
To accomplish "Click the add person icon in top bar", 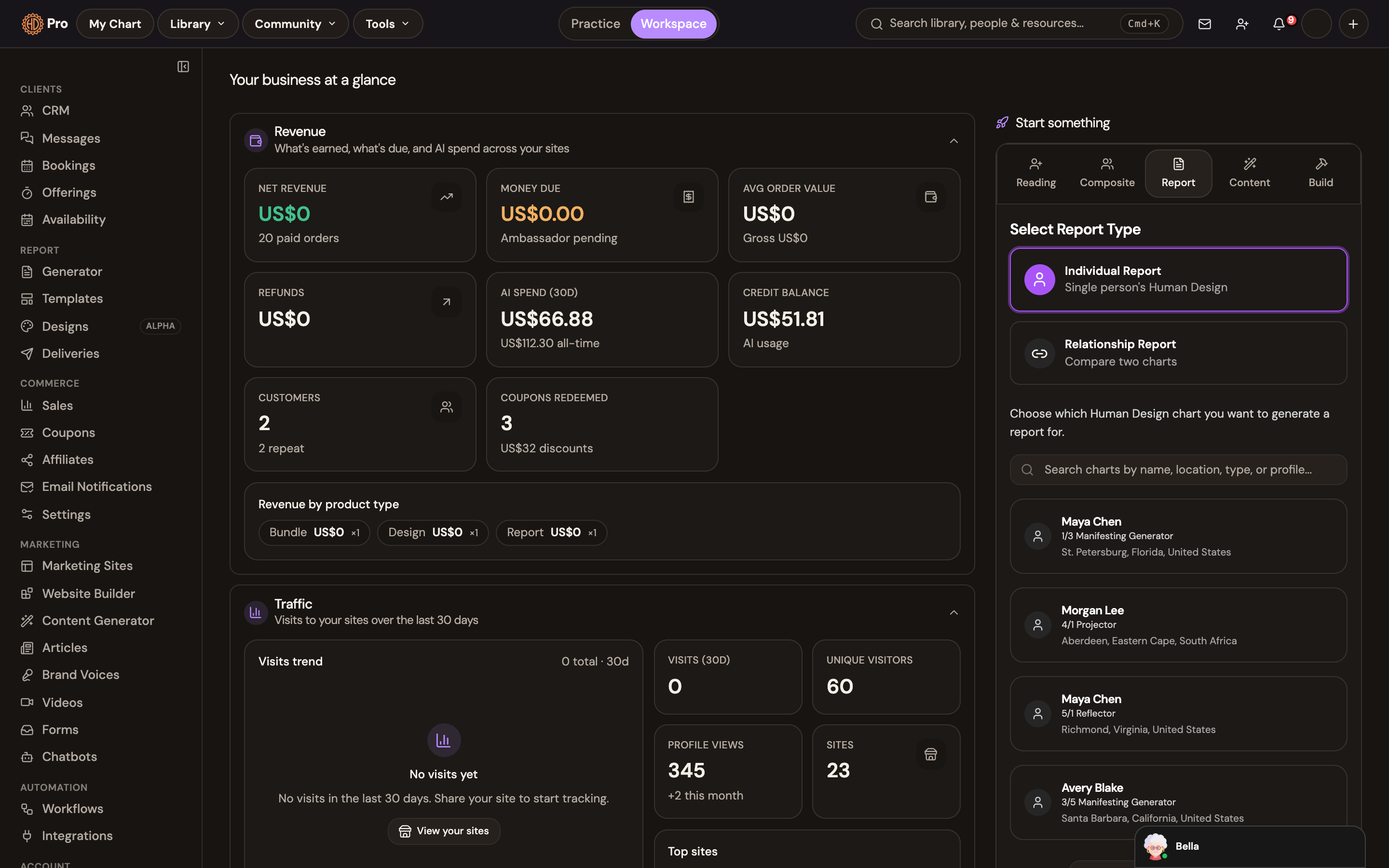I will 1242,24.
